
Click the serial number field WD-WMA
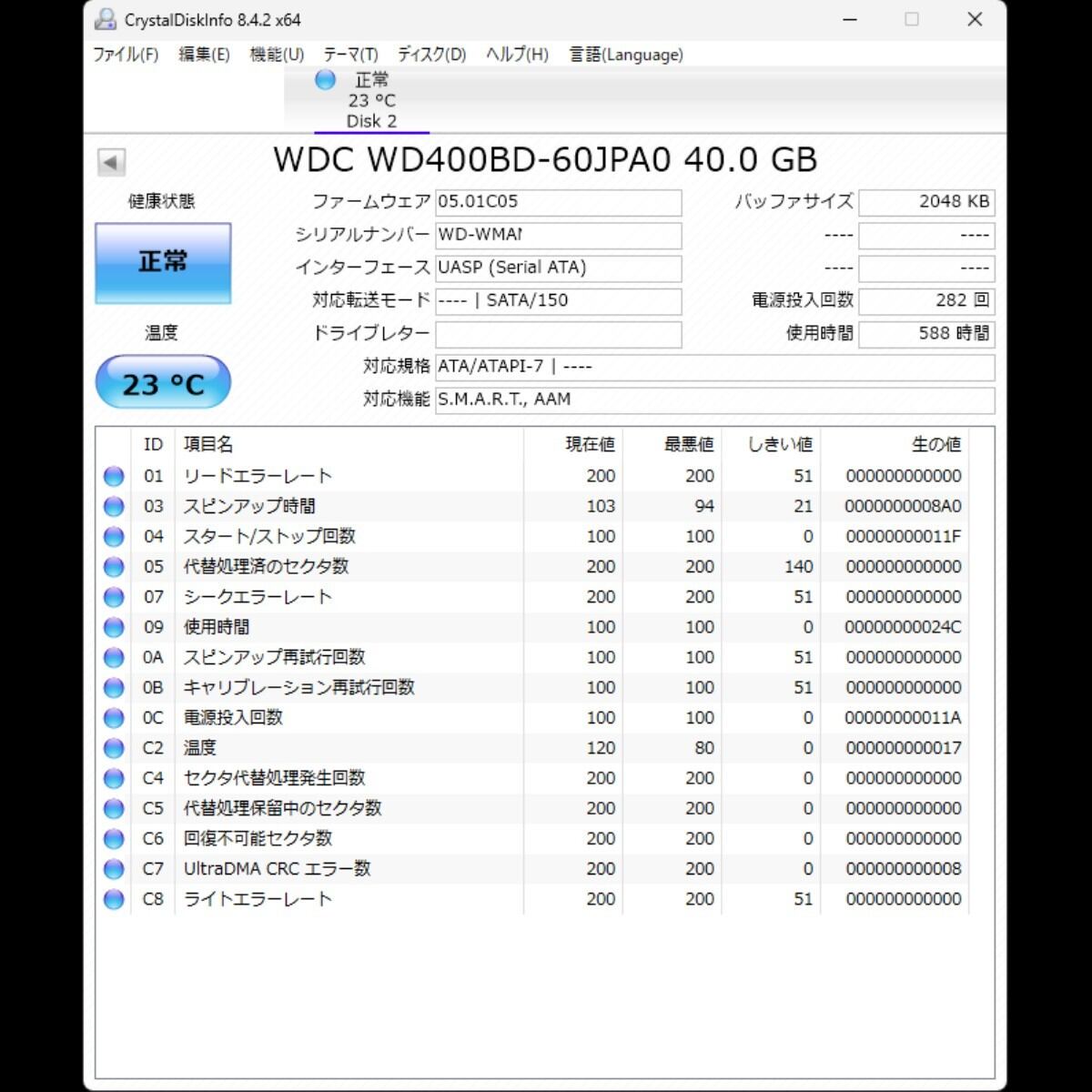tap(559, 235)
